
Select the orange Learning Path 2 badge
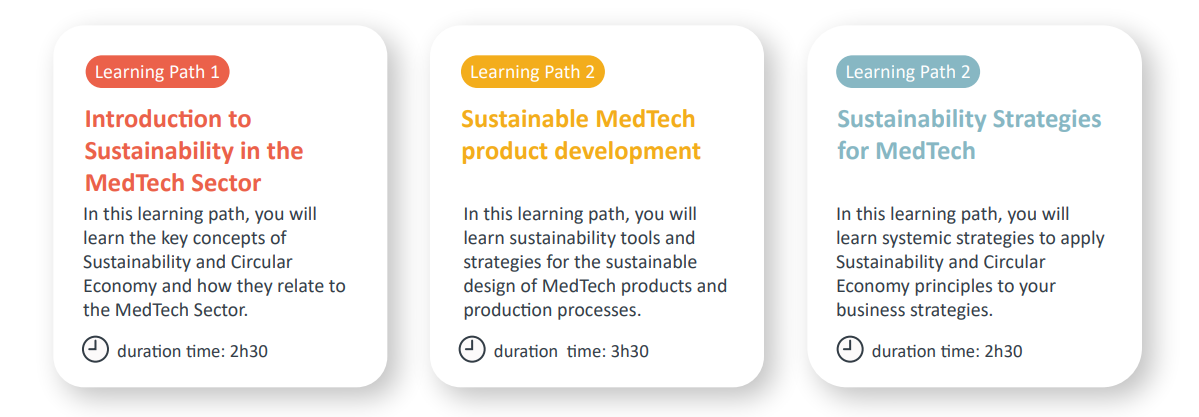coord(532,72)
